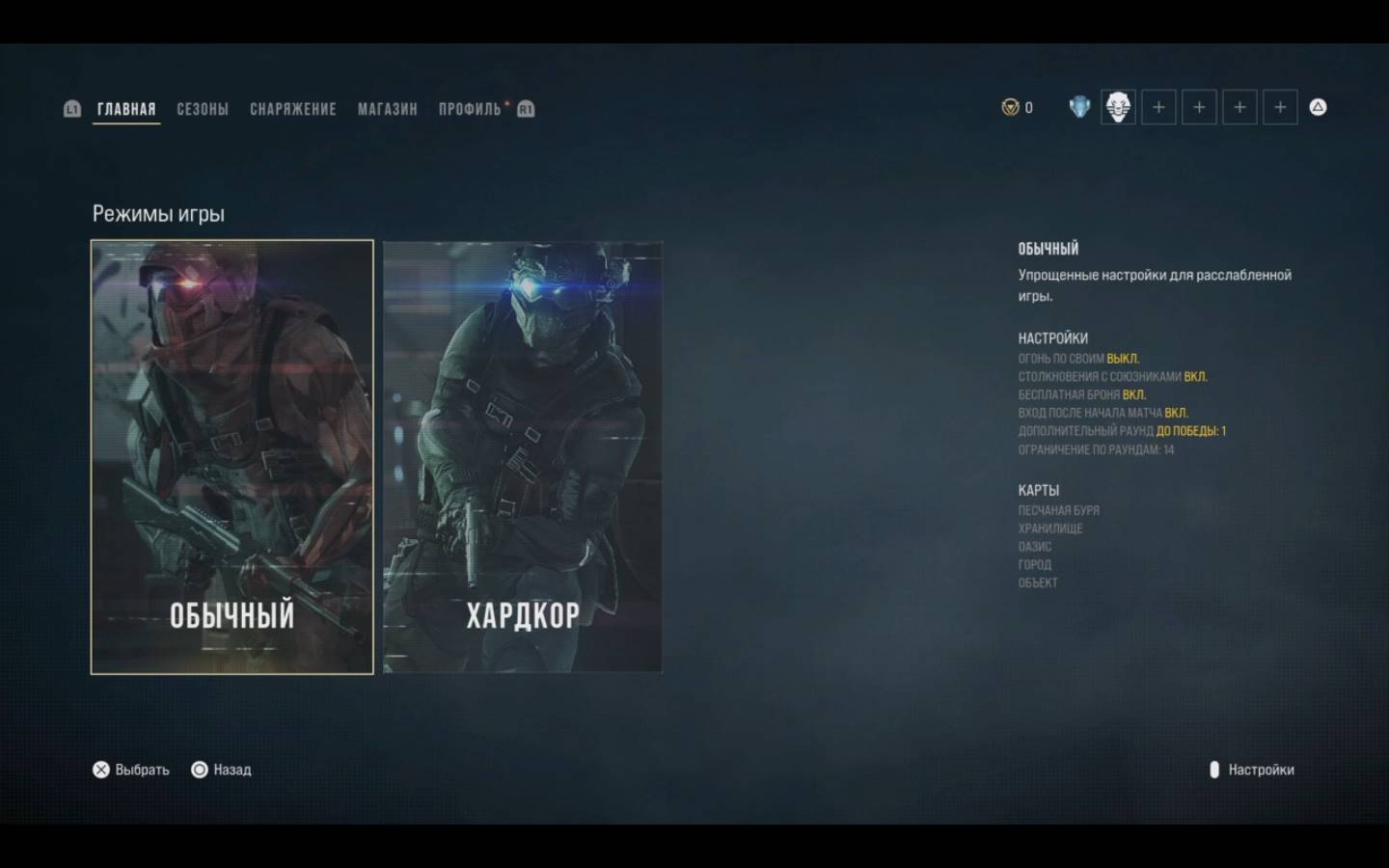Click the R1 bumper icon
This screenshot has width=1389, height=868.
point(526,109)
